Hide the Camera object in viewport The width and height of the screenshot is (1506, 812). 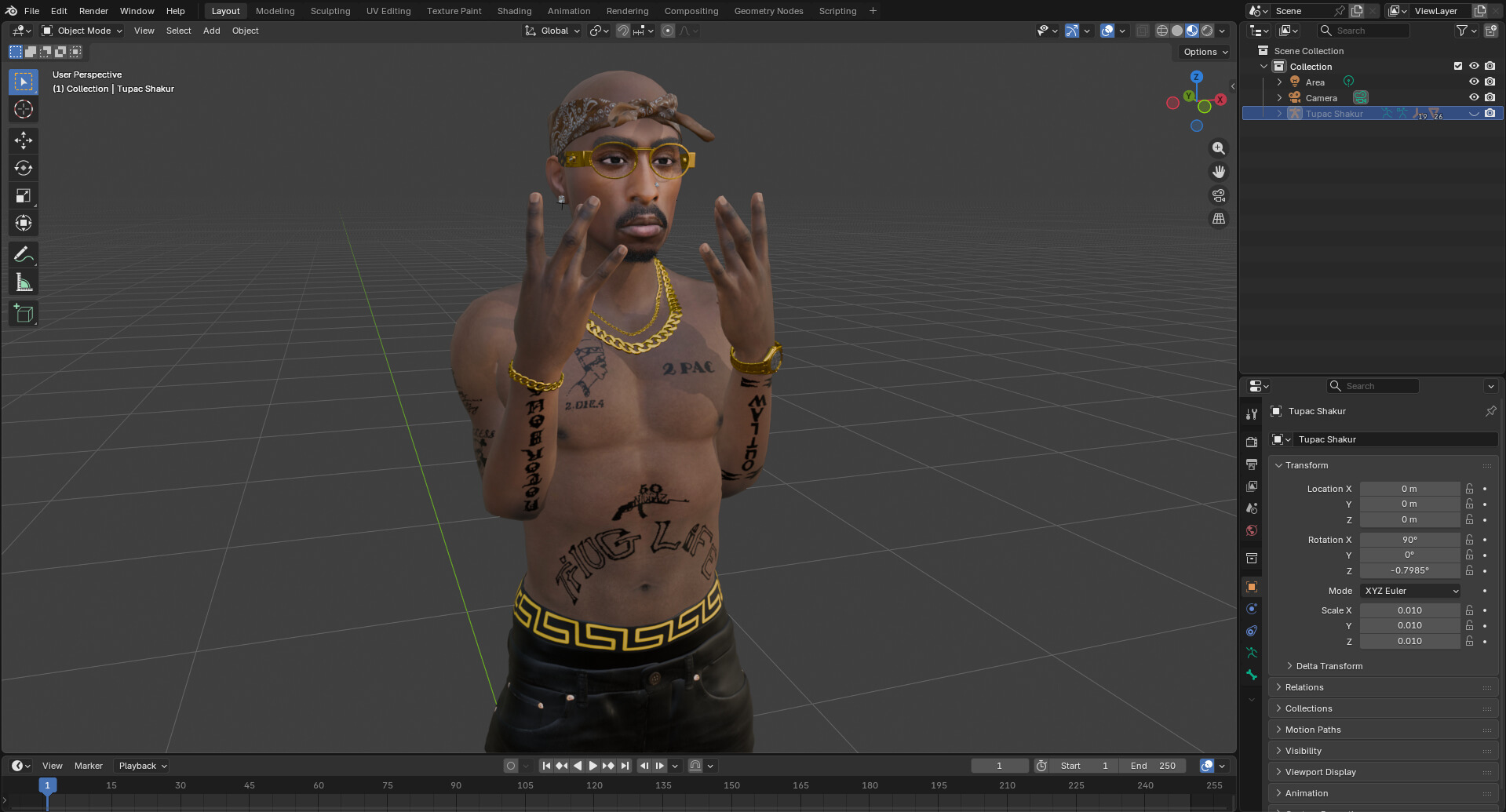coord(1474,97)
